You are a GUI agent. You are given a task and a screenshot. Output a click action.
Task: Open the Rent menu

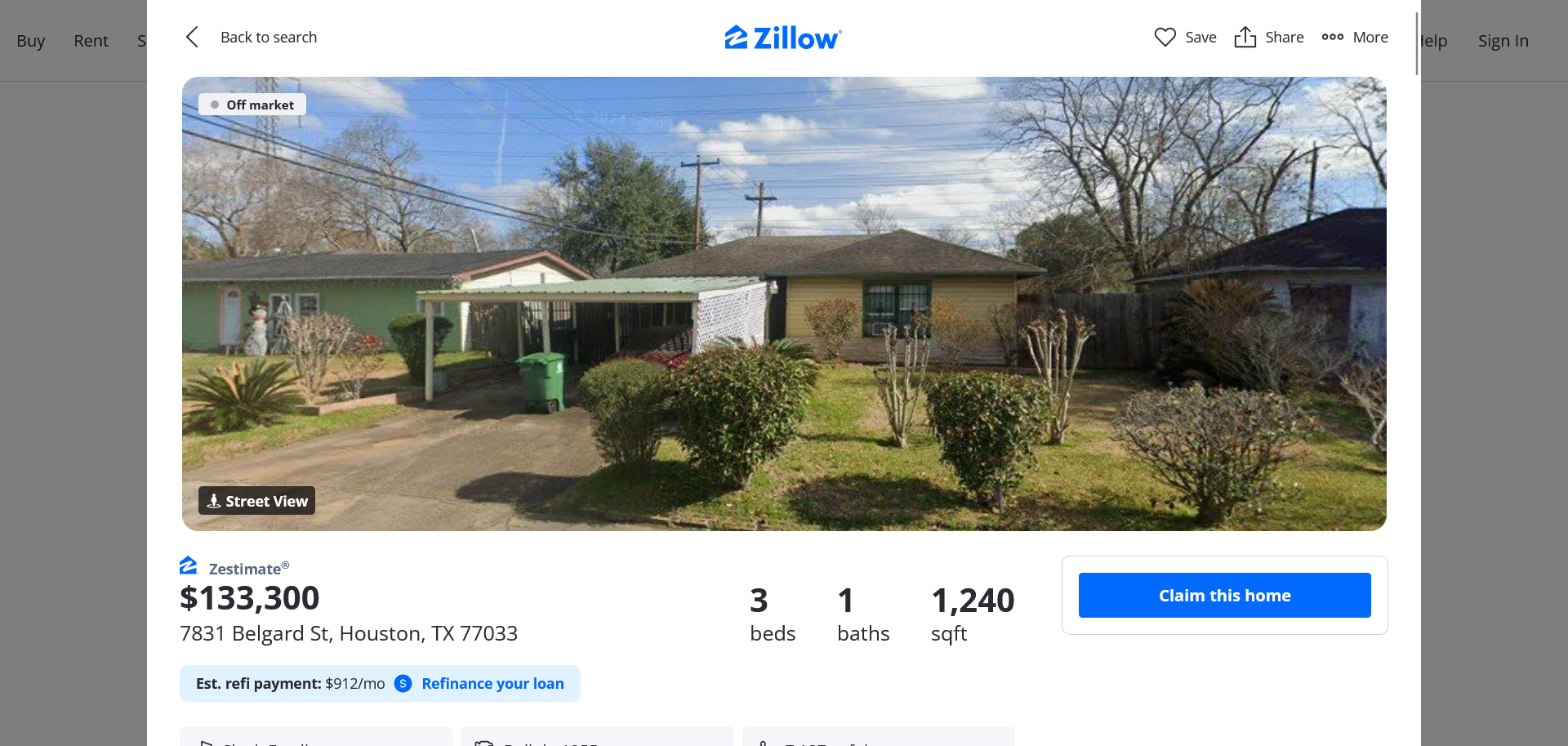tap(91, 40)
